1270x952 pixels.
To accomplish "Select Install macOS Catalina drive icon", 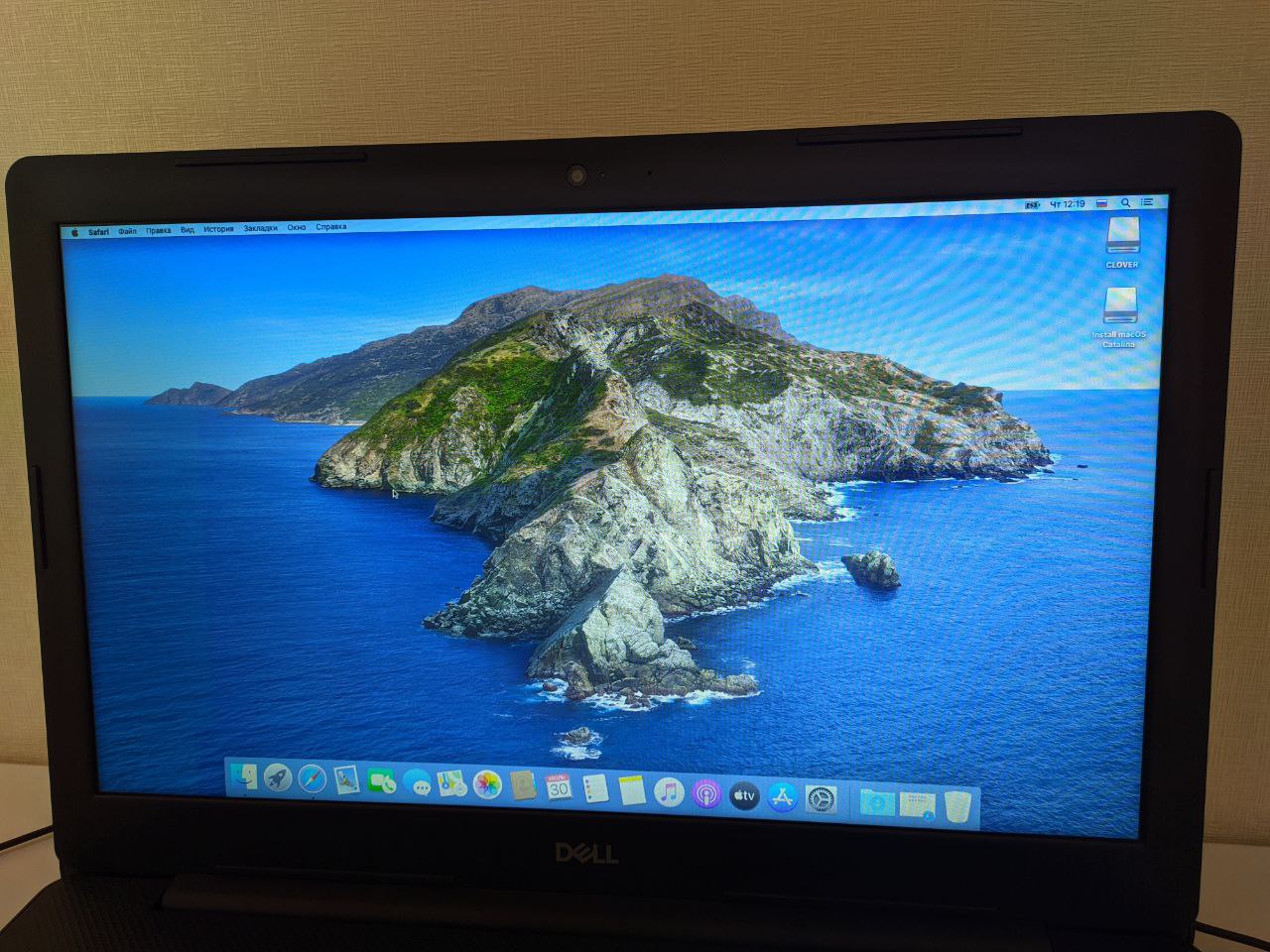I will 1120,305.
